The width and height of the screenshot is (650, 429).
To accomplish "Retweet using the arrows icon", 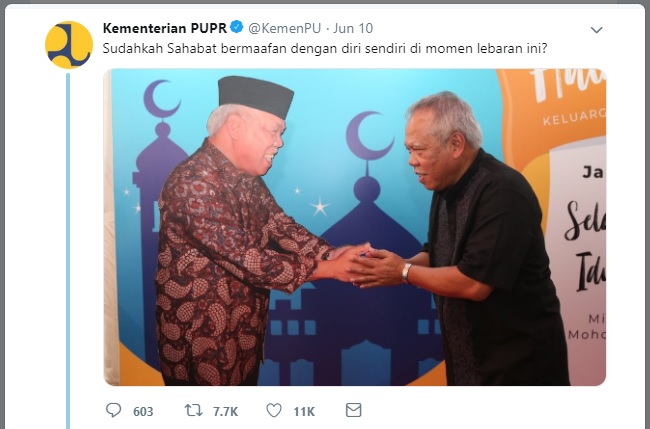I will click(x=194, y=410).
